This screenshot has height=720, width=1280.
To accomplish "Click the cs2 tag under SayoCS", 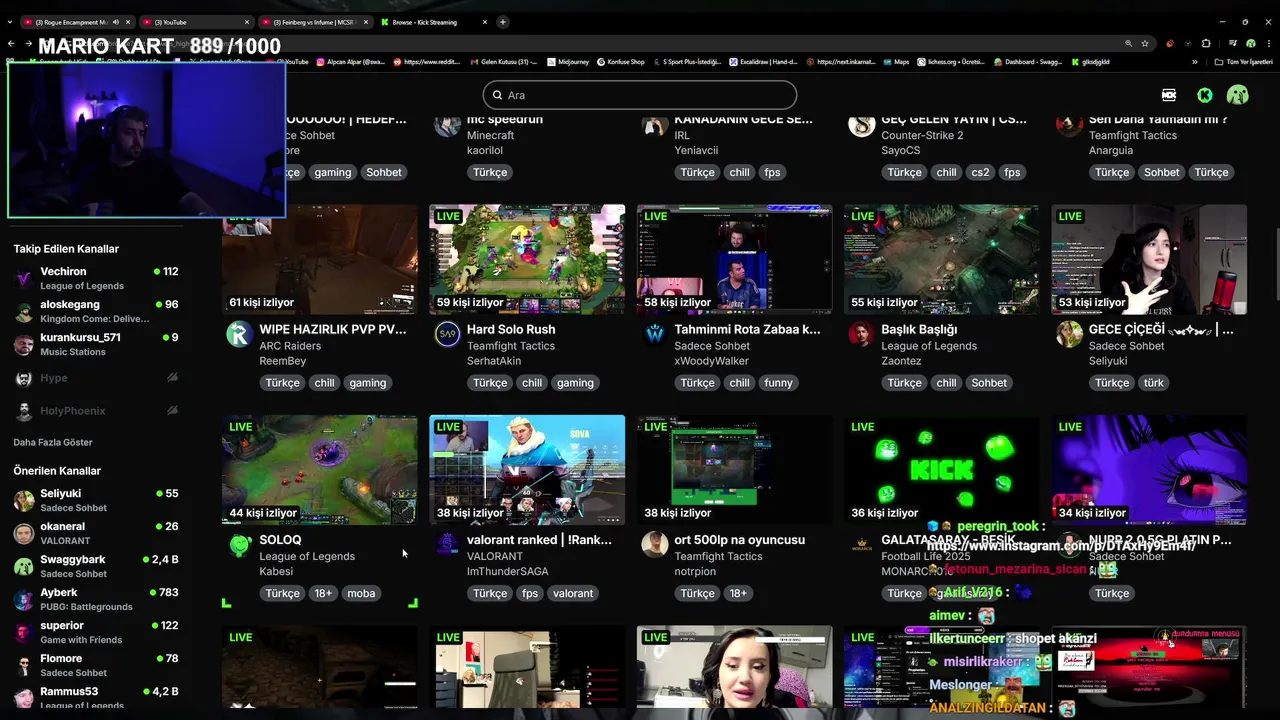I will 980,172.
